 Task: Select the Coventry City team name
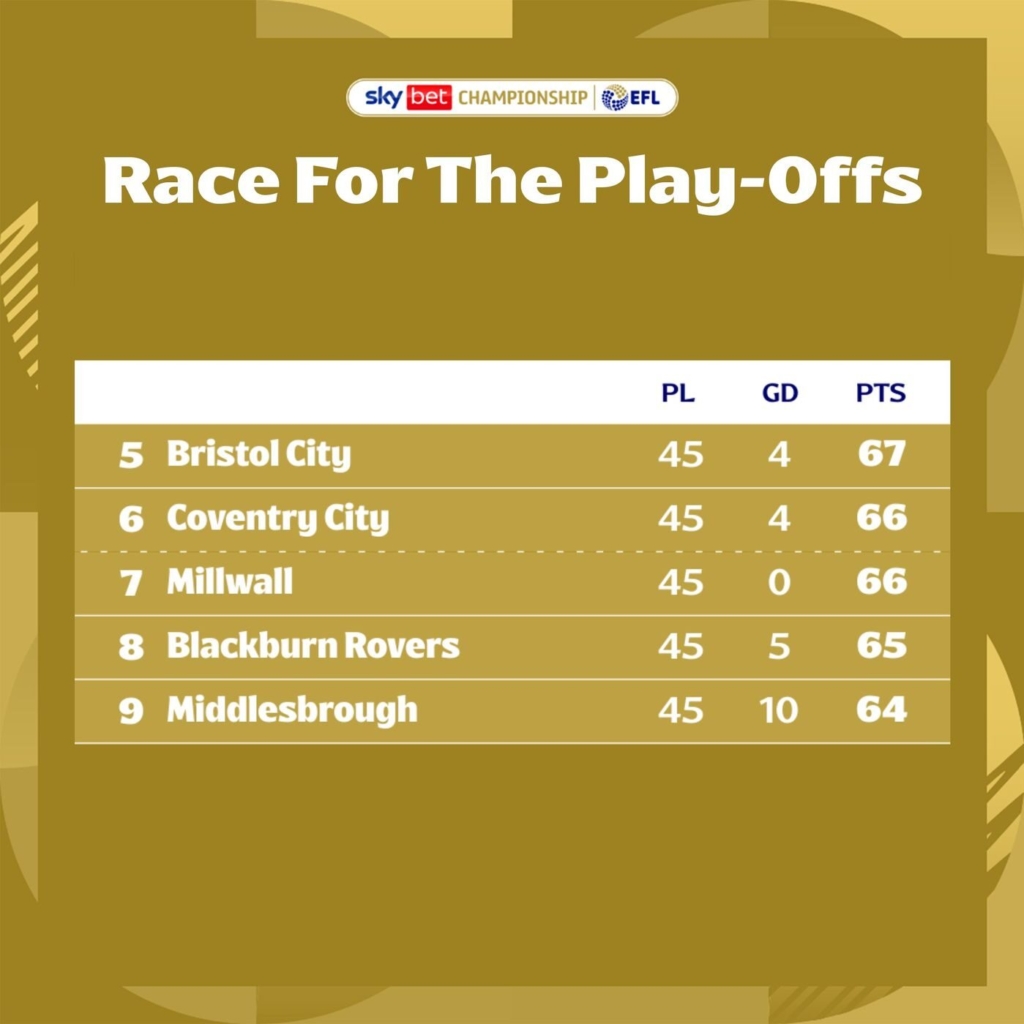click(278, 519)
